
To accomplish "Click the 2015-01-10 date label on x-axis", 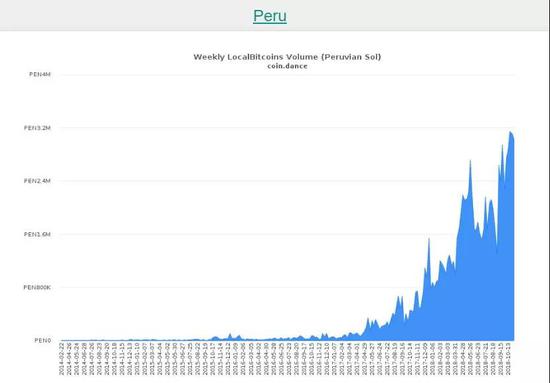I will 137,359.
